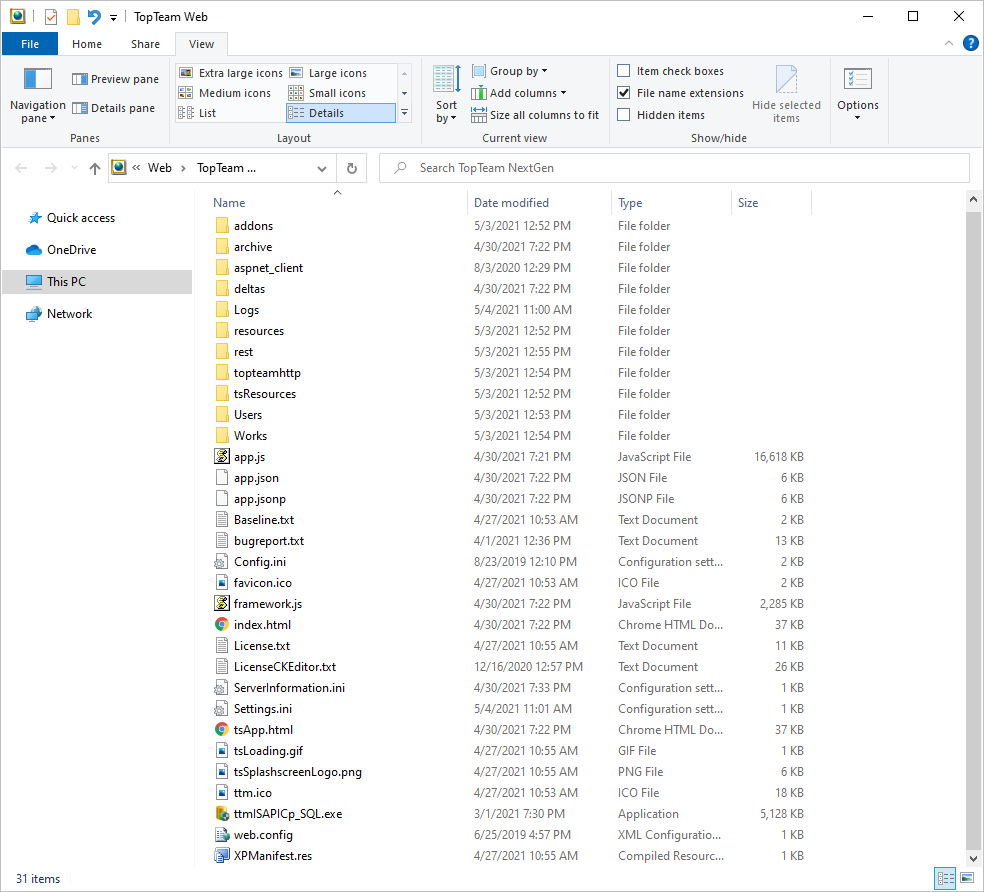Collapse the ribbon with the chevron

949,43
